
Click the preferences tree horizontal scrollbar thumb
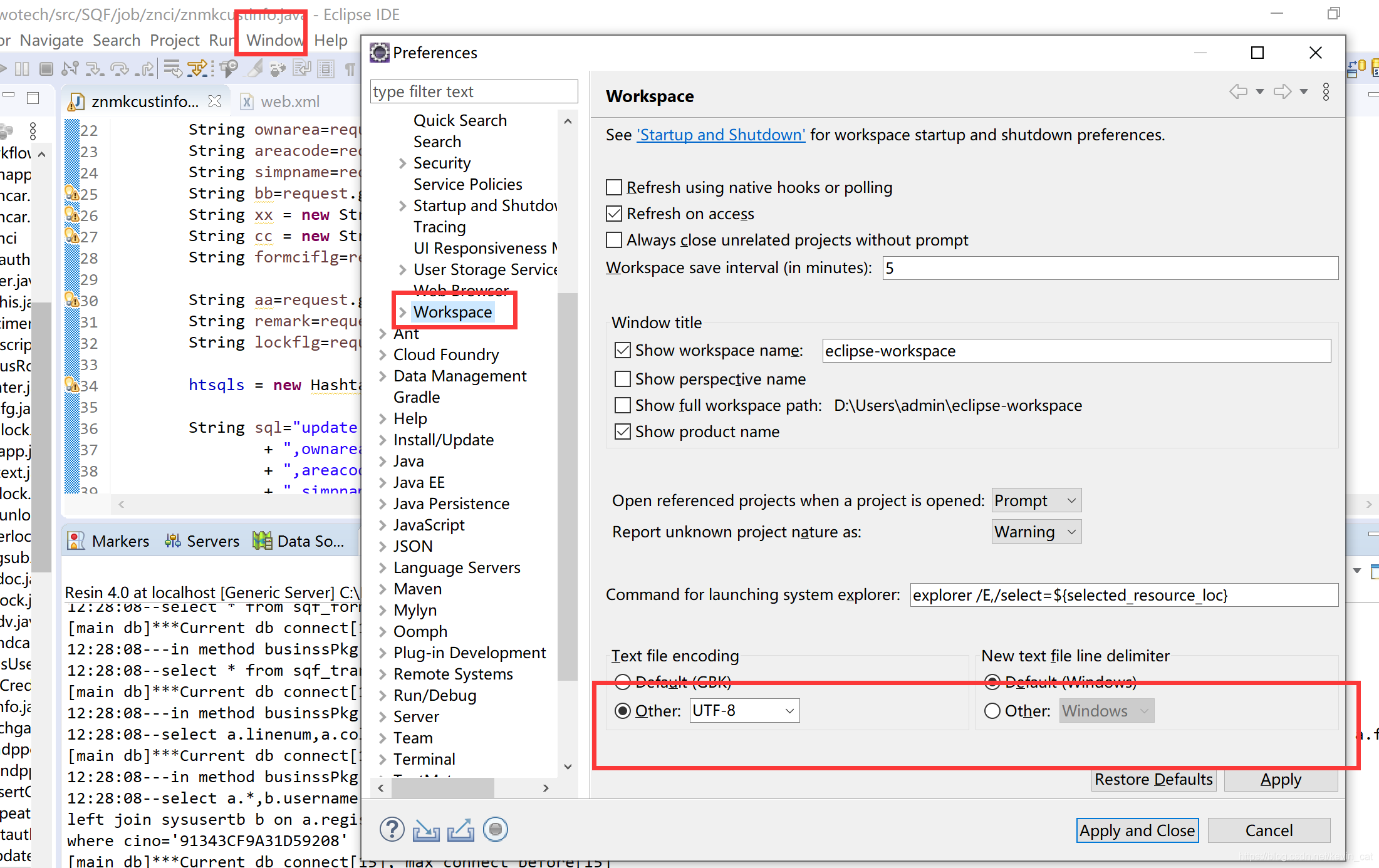pyautogui.click(x=442, y=788)
